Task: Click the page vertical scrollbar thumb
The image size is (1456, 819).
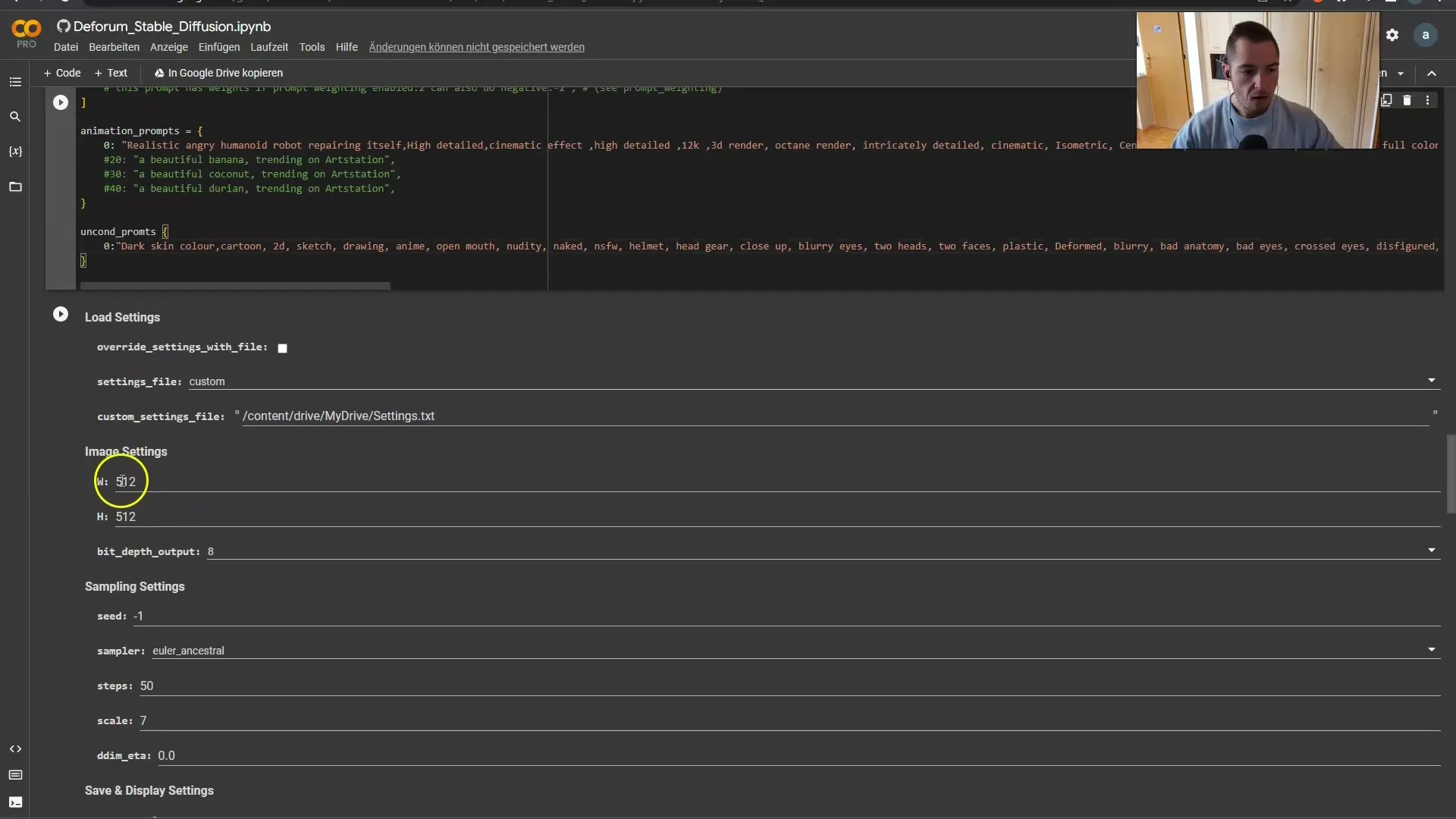Action: point(1451,474)
